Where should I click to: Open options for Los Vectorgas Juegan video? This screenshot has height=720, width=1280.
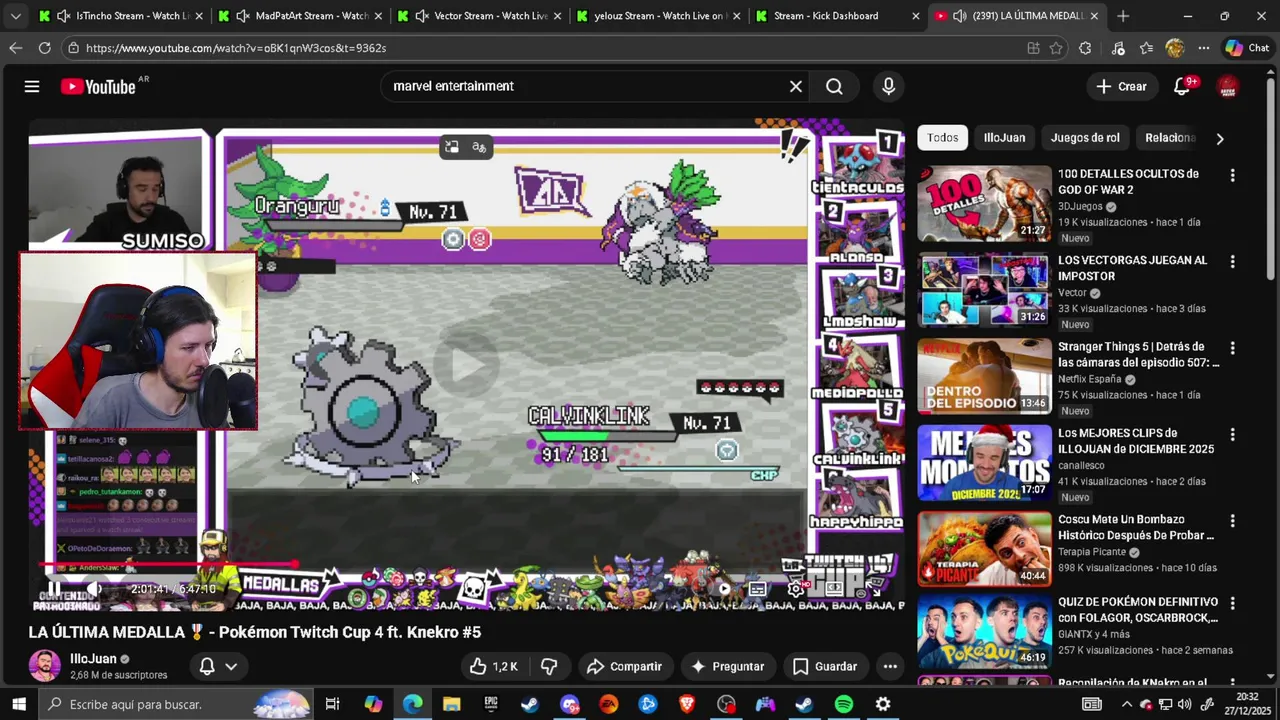pos(1232,262)
